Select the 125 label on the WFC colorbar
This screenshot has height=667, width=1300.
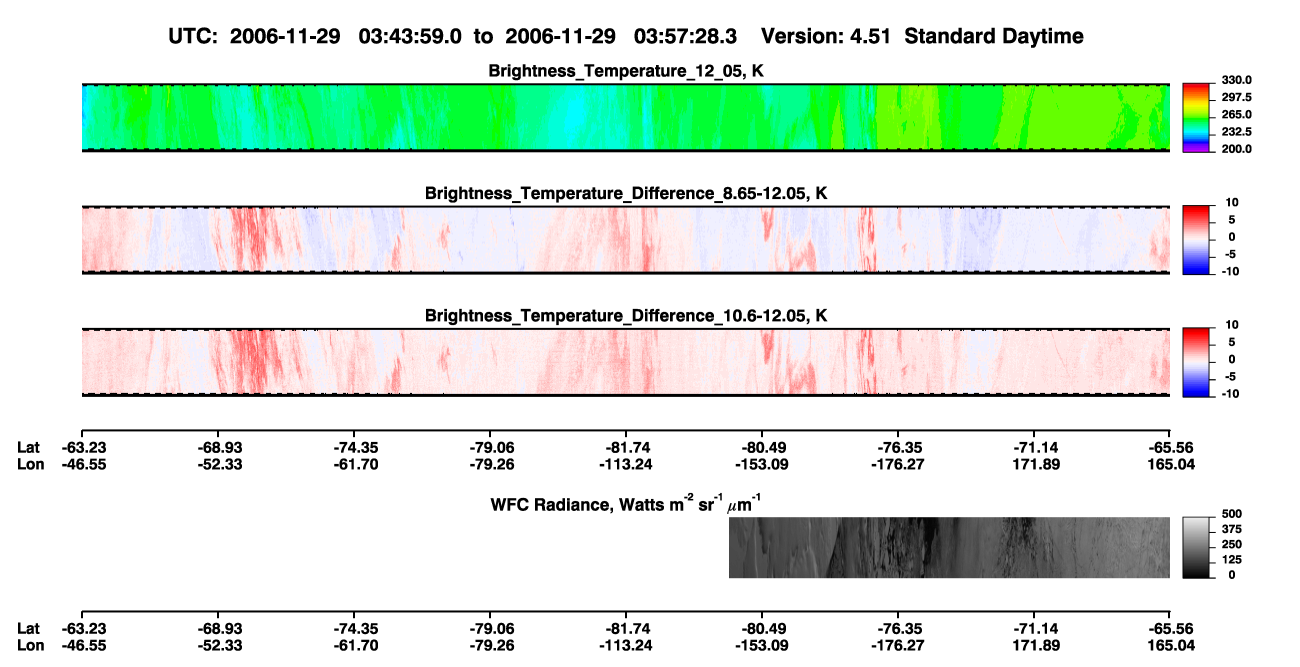pos(1231,559)
